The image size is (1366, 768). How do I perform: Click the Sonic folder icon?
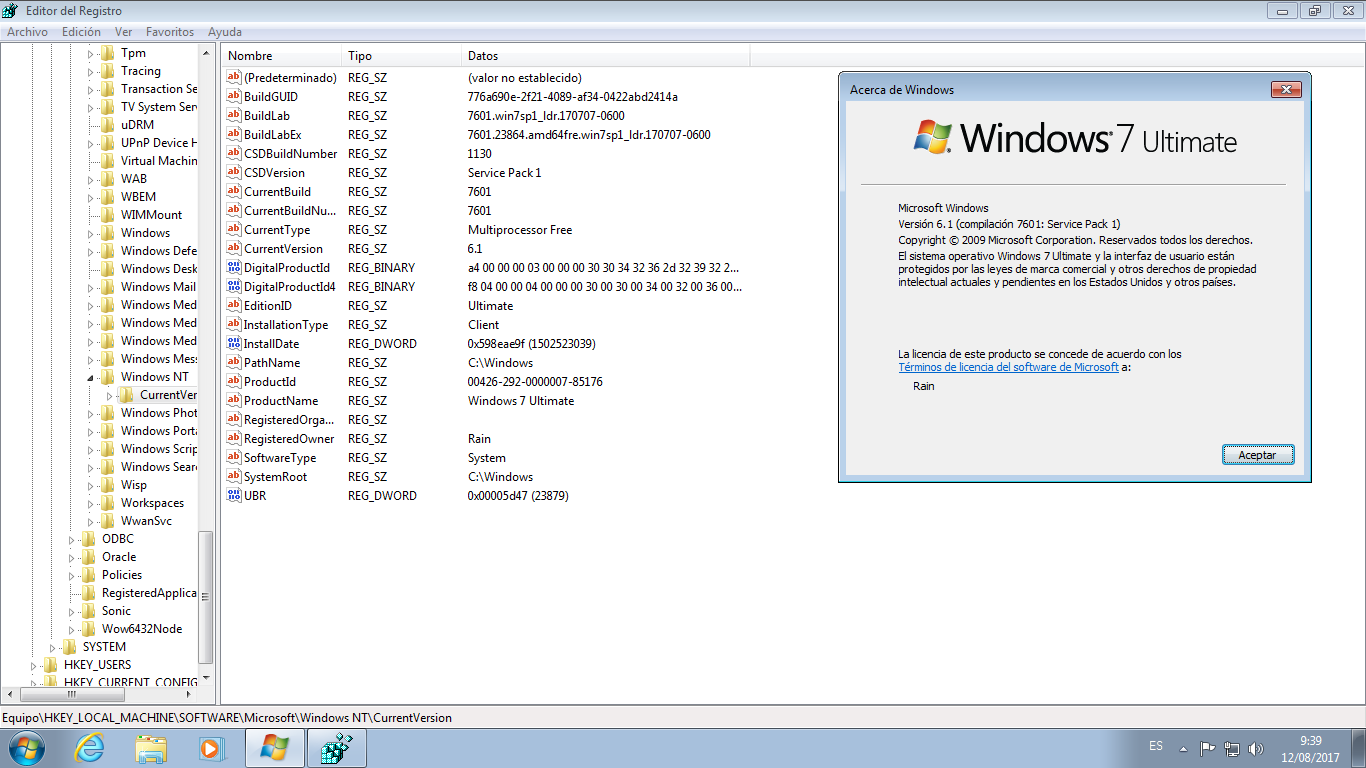pyautogui.click(x=88, y=611)
